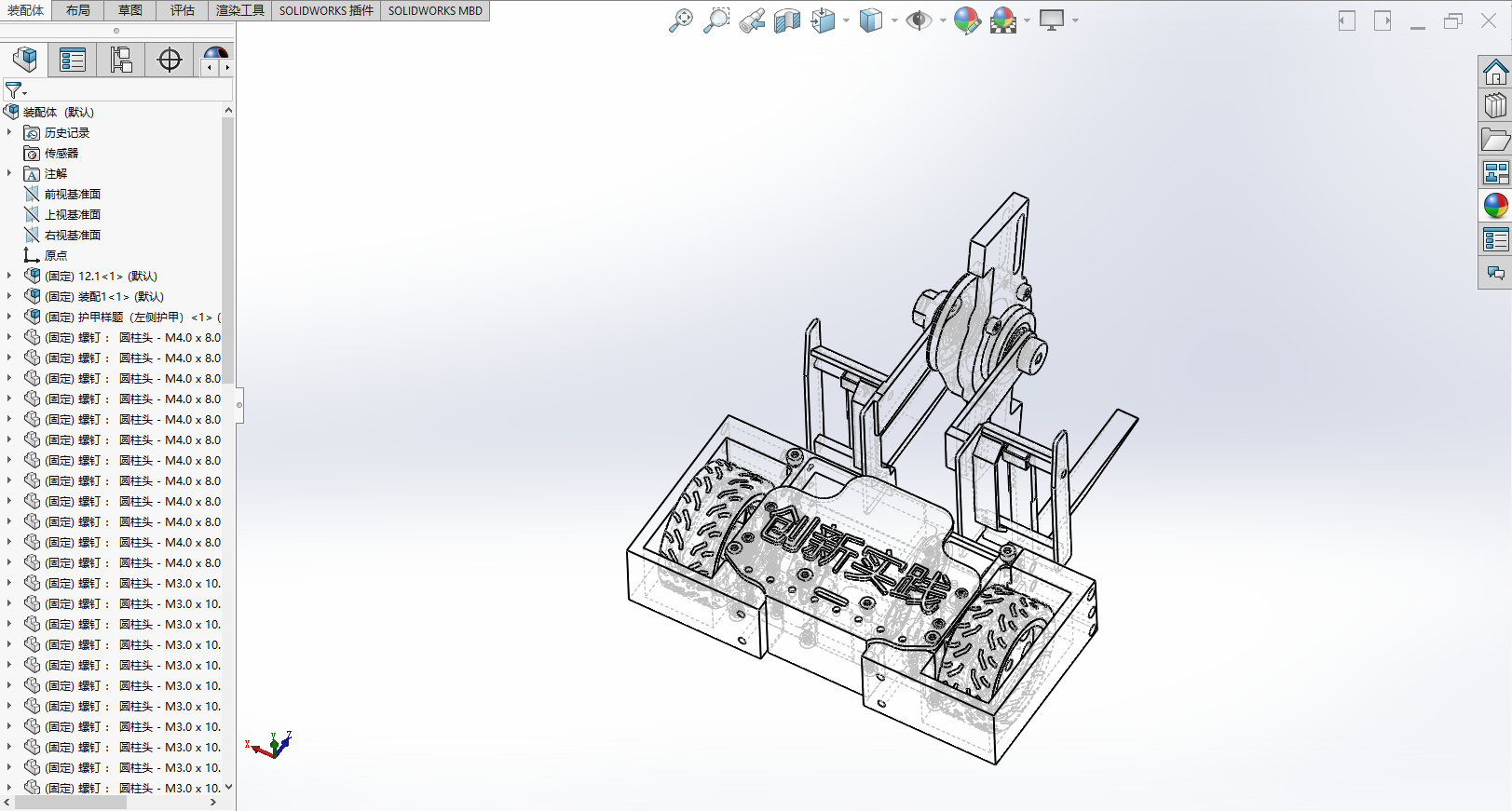Switch to the SOLIDWORKS MBD tab
The image size is (1512, 811).
coord(435,10)
